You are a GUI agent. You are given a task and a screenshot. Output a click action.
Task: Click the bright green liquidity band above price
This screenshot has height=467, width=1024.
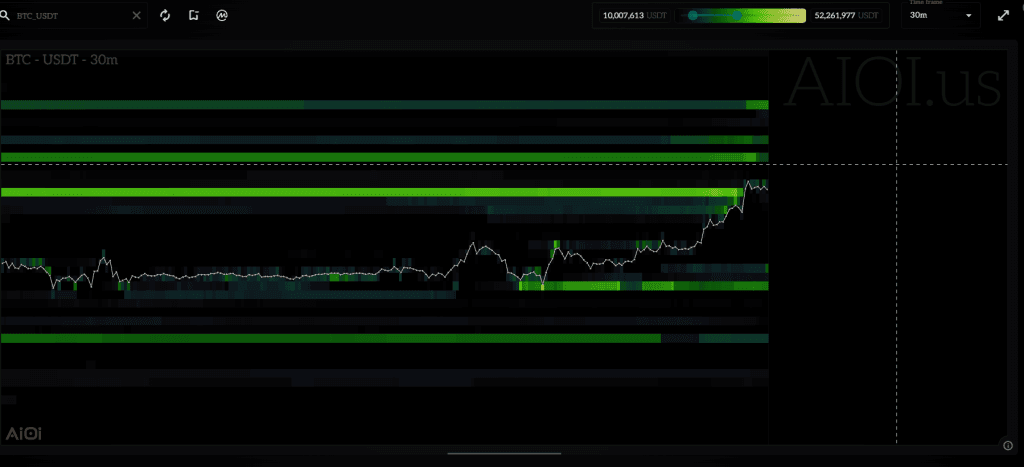(380, 191)
